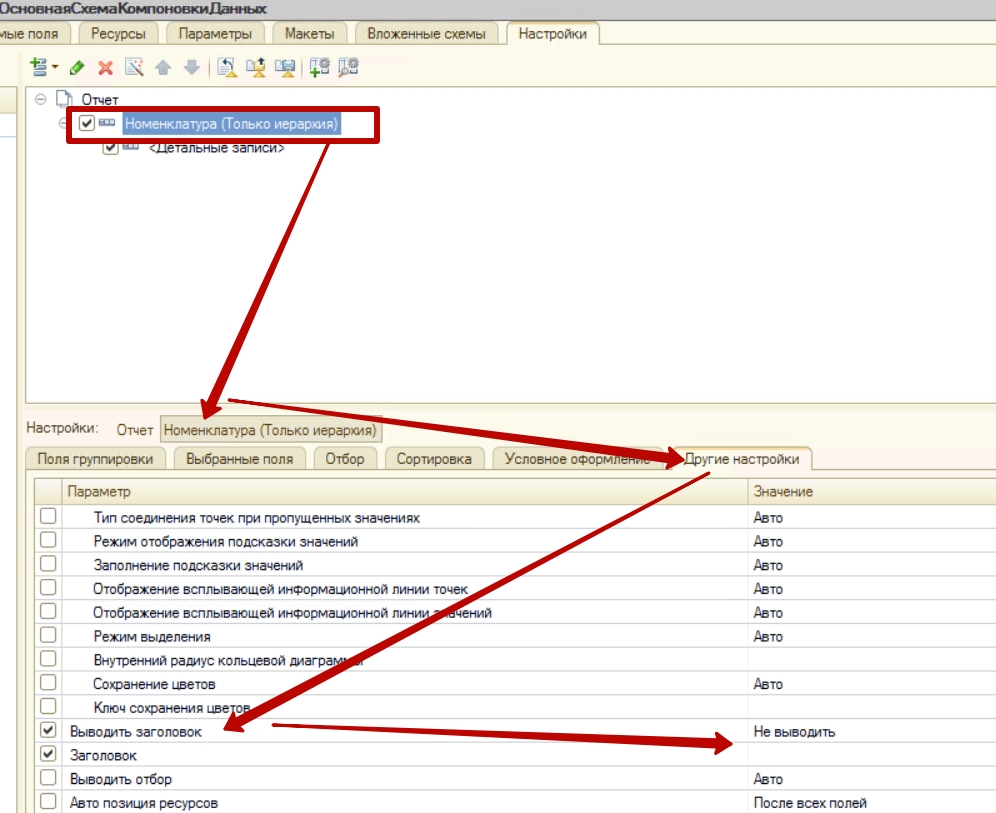Click the green pencil edit icon
The image size is (996, 813).
tap(77, 68)
